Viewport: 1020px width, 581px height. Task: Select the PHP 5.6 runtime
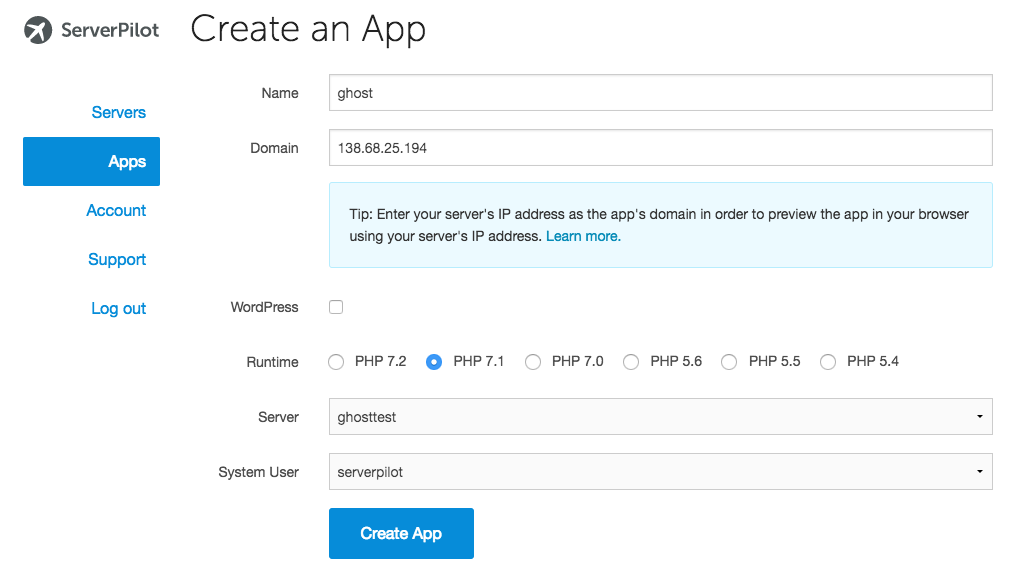(x=631, y=361)
